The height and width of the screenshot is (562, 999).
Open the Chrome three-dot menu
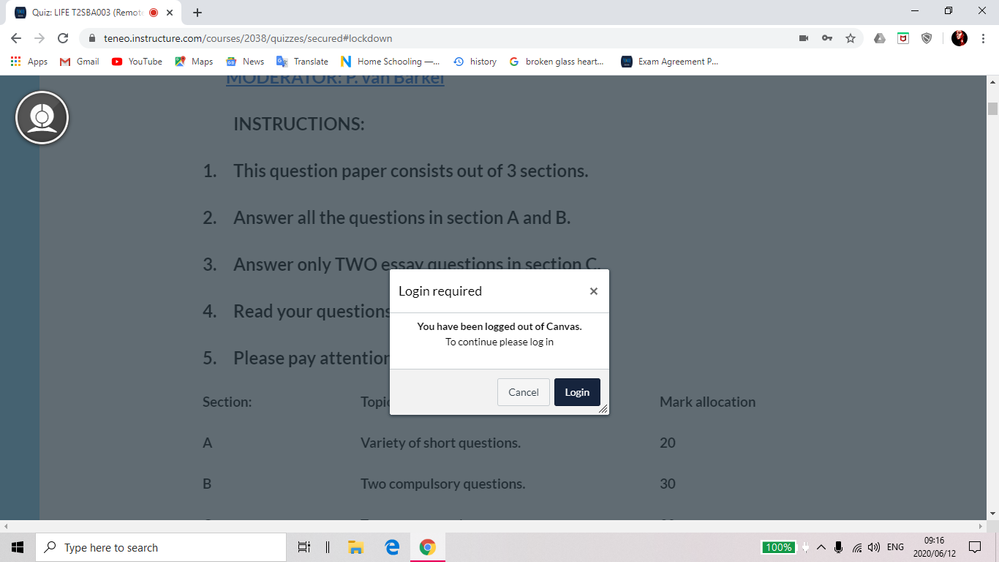(982, 38)
